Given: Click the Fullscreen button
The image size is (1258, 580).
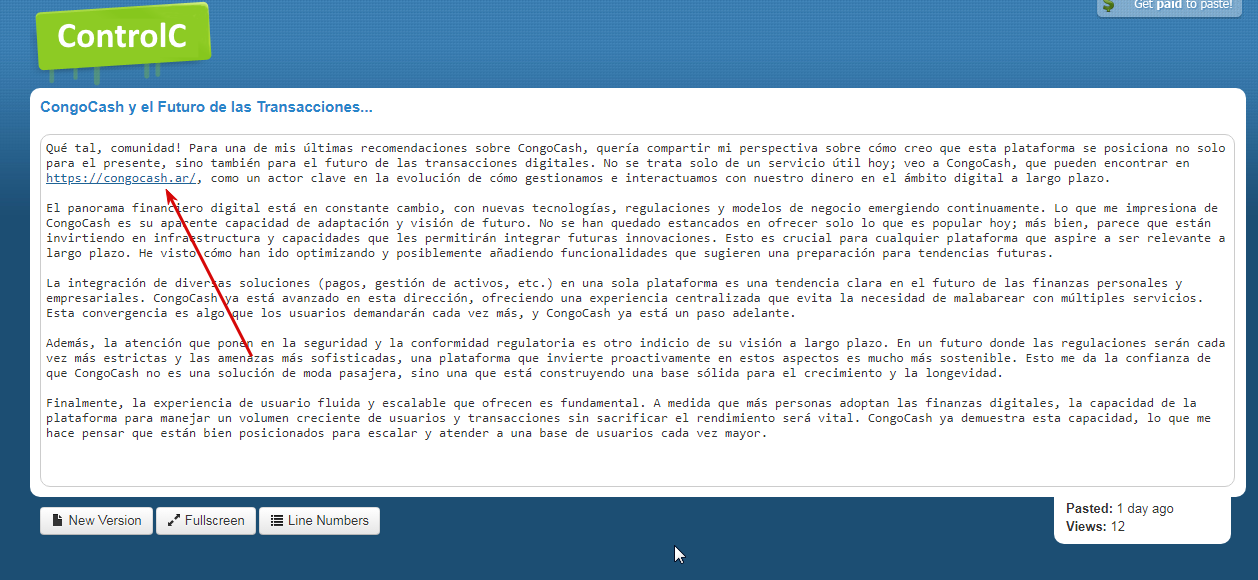Looking at the screenshot, I should click(206, 521).
